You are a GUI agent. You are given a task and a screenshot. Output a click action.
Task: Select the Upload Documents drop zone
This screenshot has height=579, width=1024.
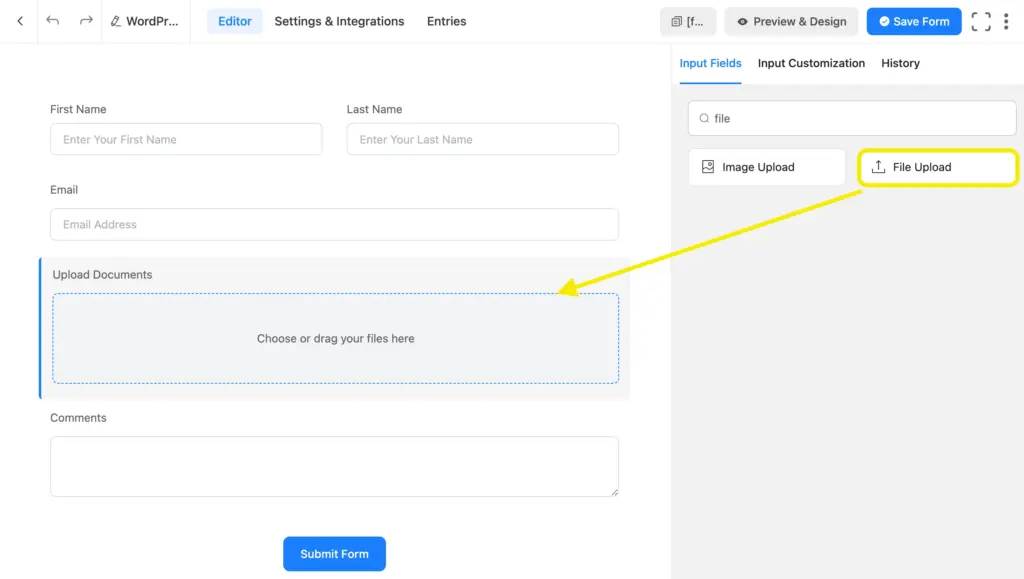335,339
